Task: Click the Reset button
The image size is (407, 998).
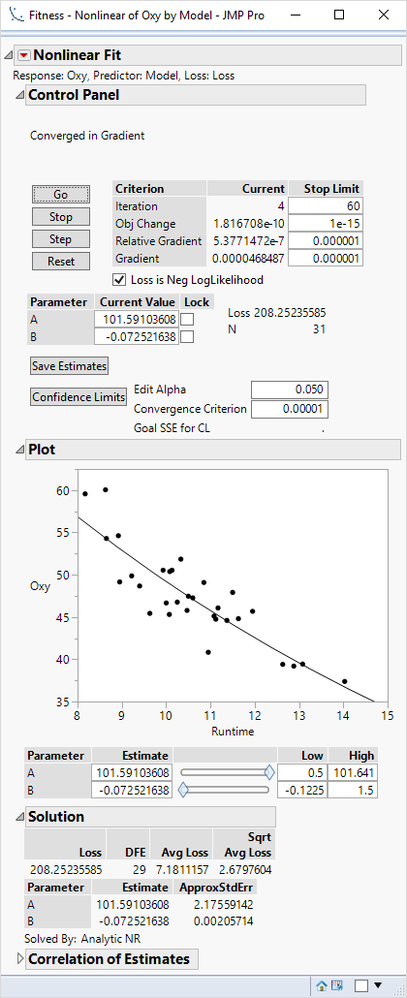Action: pyautogui.click(x=61, y=261)
